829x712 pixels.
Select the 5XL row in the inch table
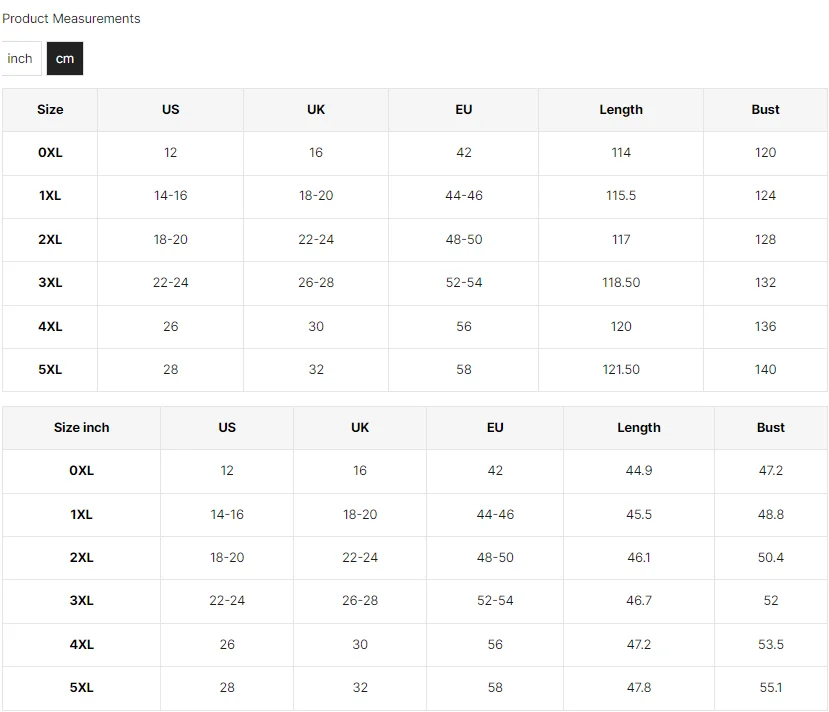coord(414,688)
